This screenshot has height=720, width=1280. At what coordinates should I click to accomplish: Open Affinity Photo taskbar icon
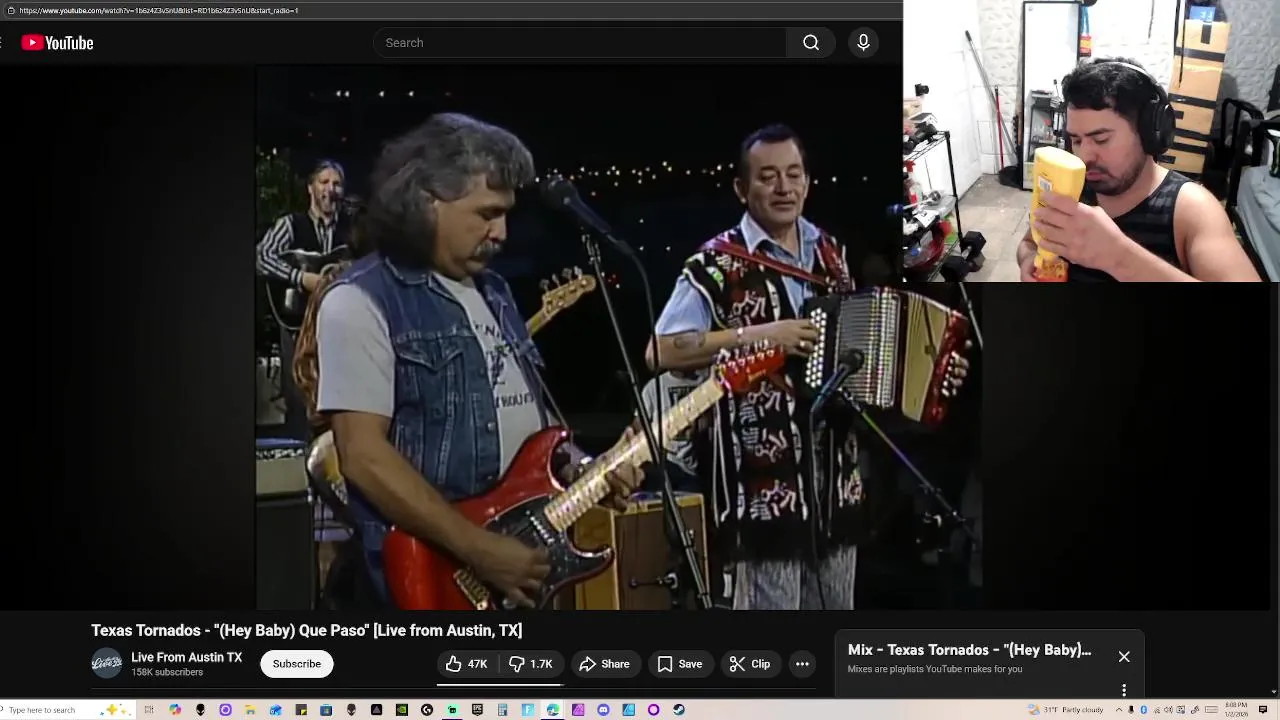click(578, 710)
